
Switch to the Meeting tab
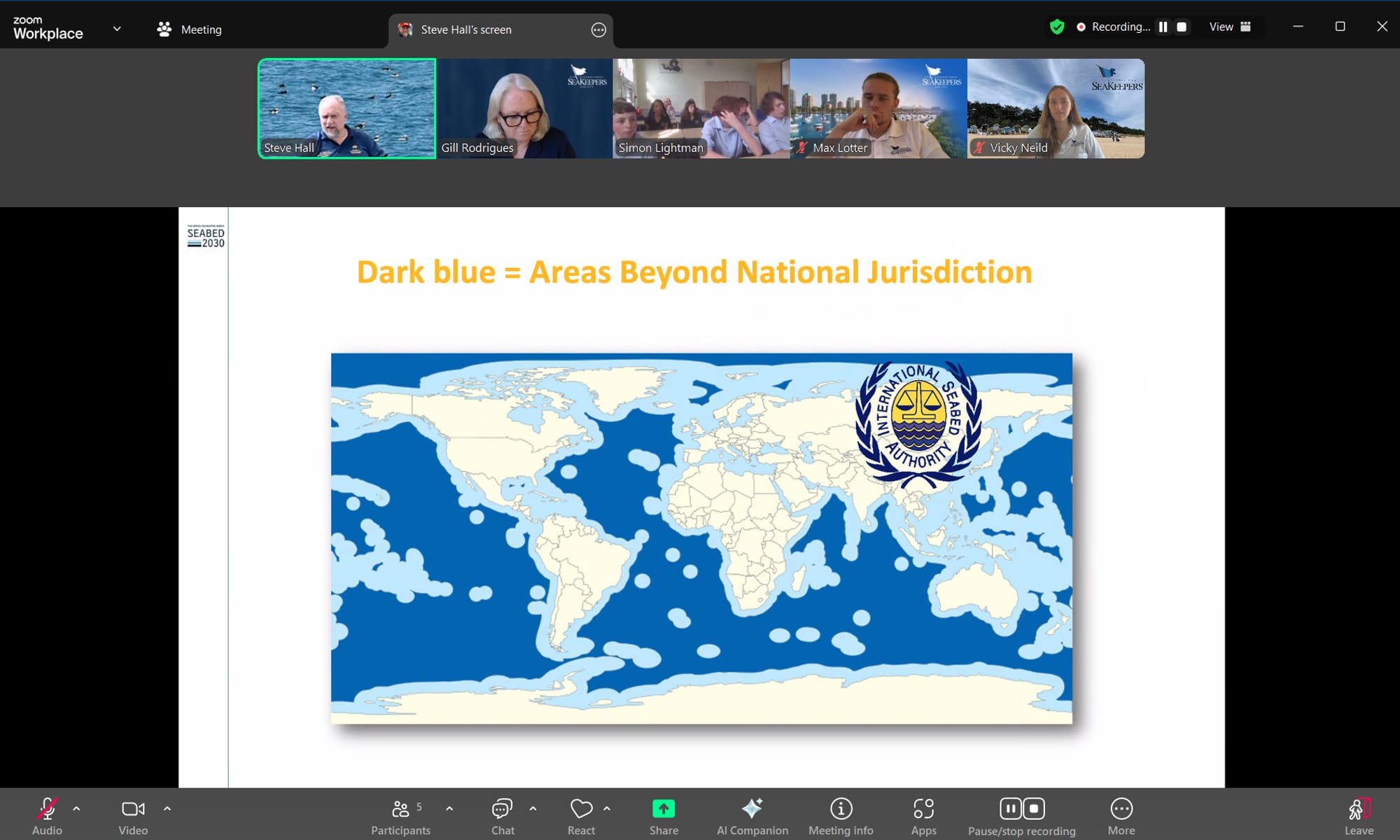190,29
